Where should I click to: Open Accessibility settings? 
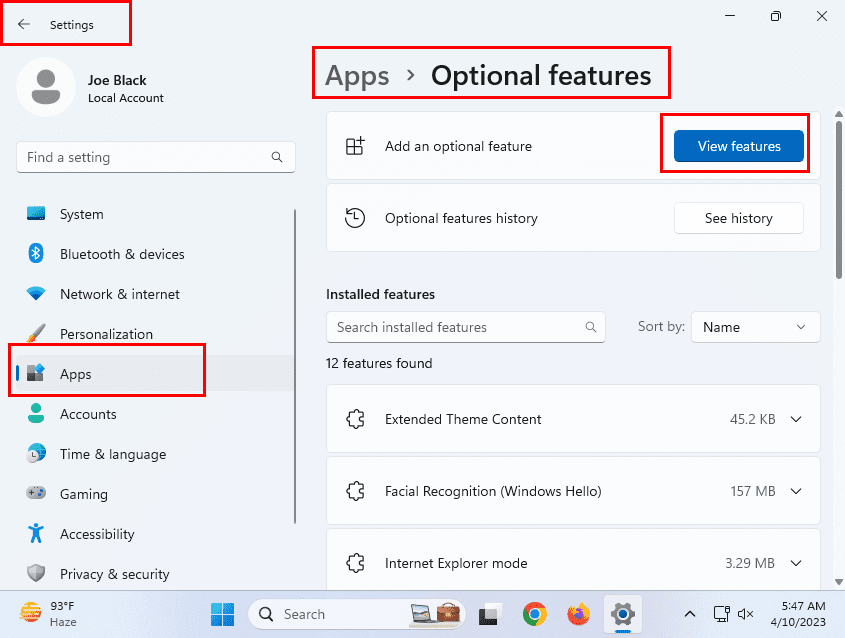pos(155,533)
